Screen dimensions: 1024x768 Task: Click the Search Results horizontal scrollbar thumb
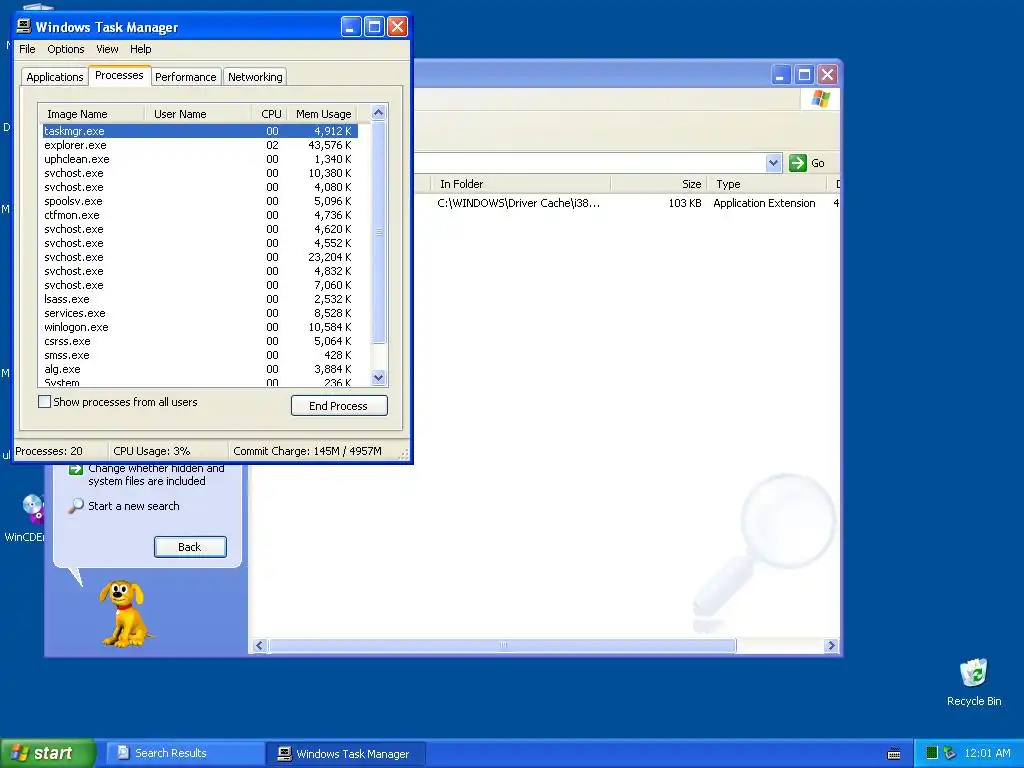tap(503, 646)
